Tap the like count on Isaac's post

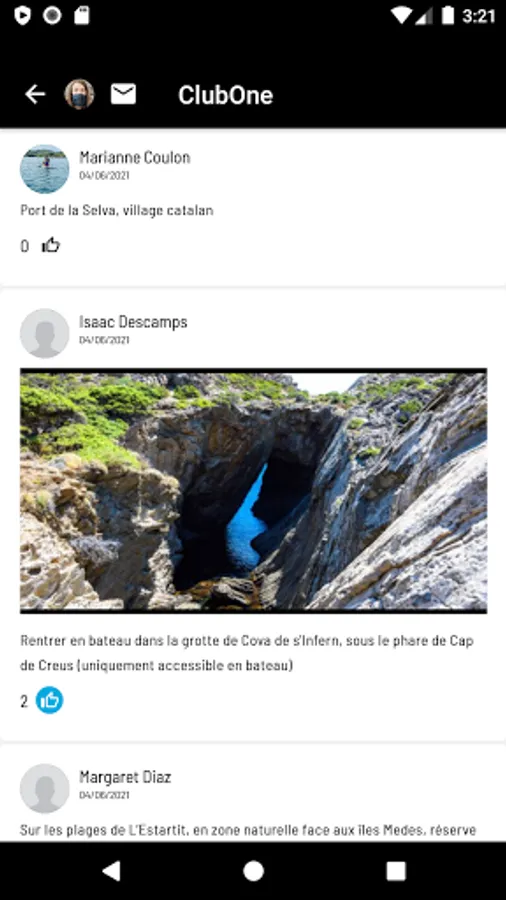click(x=24, y=701)
